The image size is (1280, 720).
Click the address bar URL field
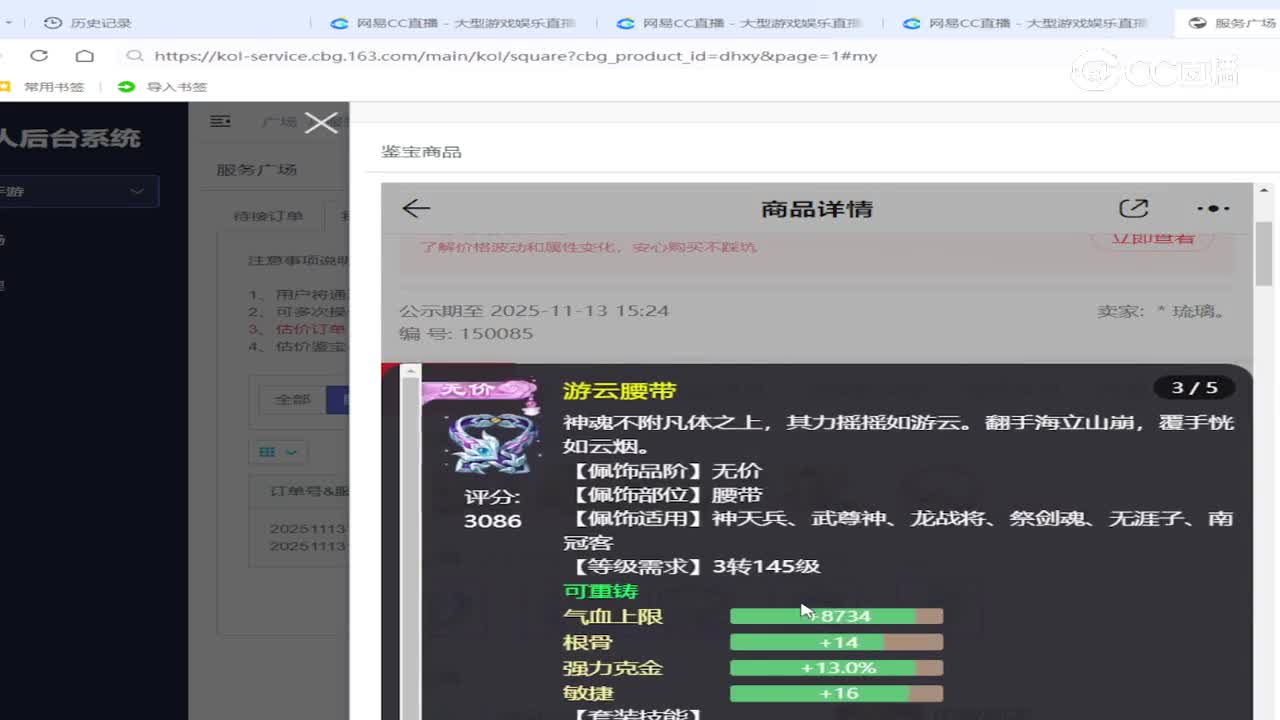point(515,56)
